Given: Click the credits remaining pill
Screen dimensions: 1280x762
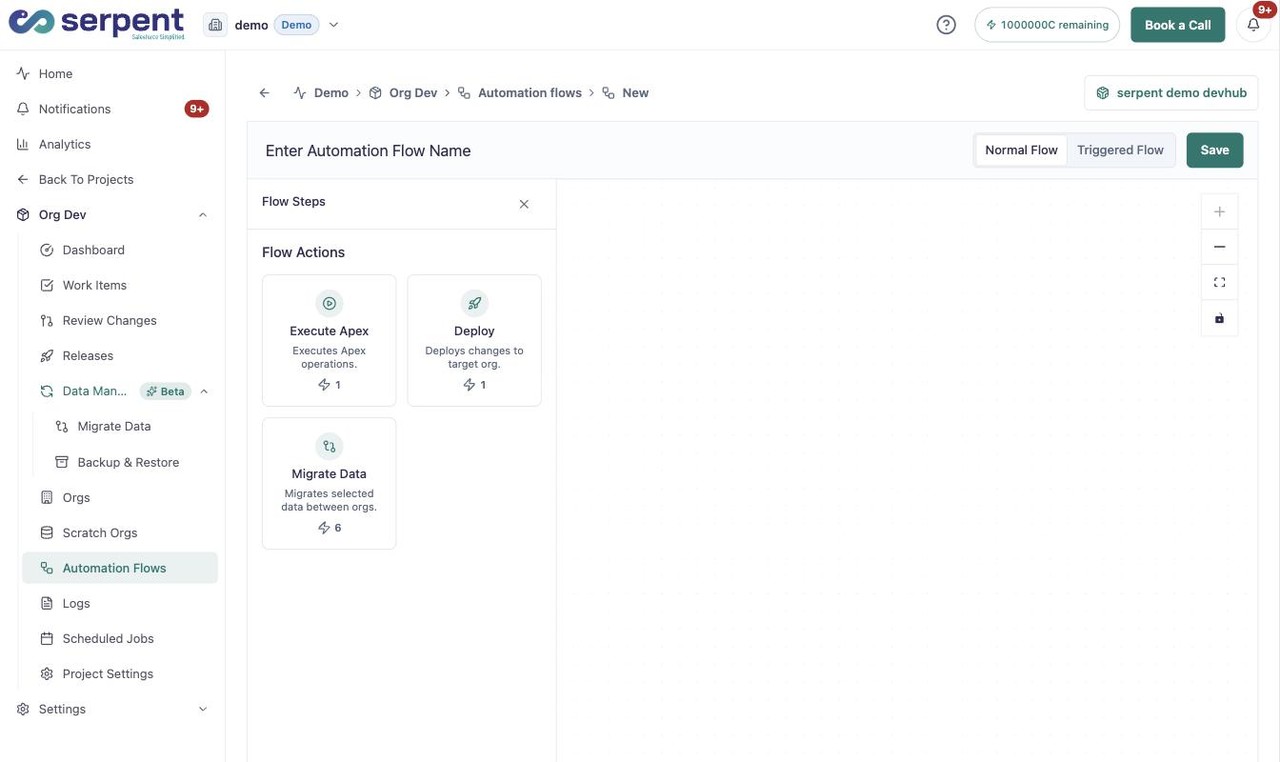Looking at the screenshot, I should pos(1047,25).
